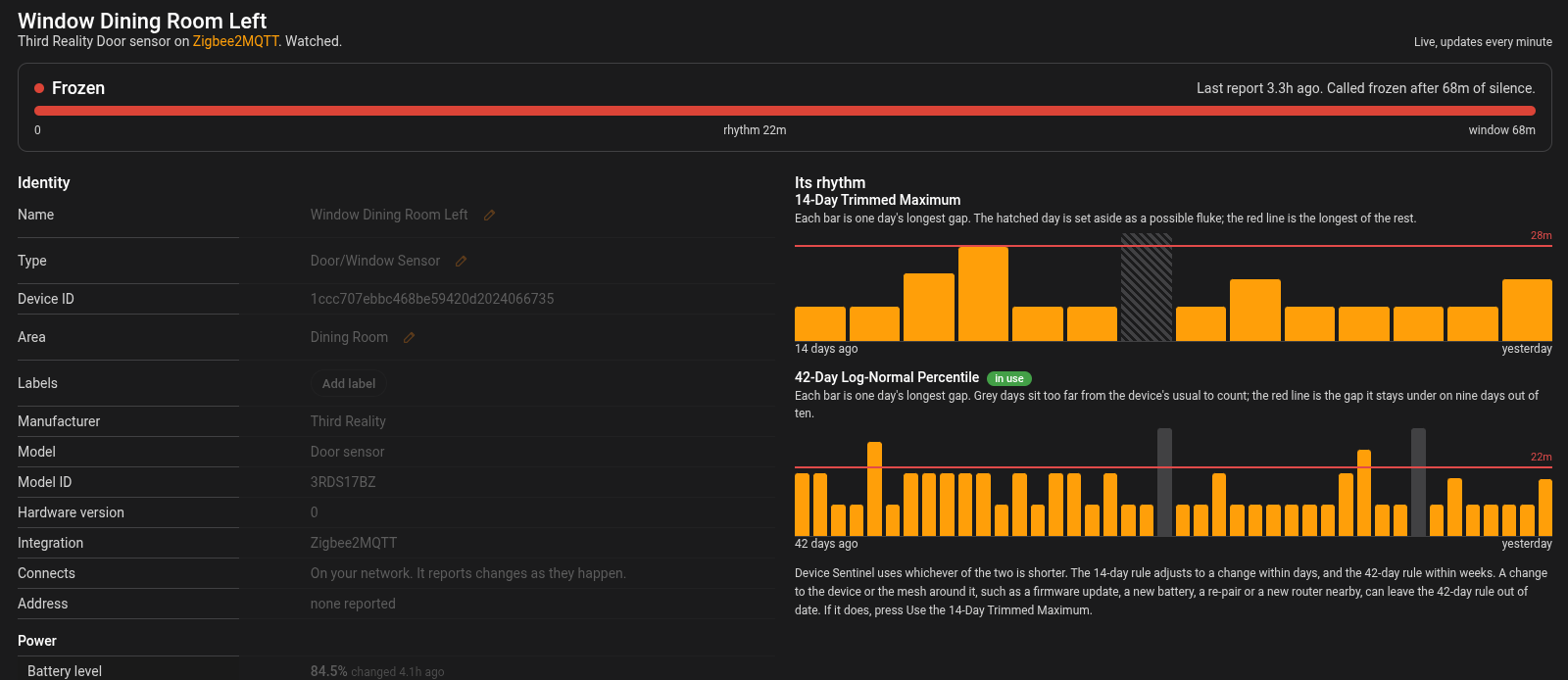
Task: Edit the Dining Room area pencil
Action: (409, 337)
